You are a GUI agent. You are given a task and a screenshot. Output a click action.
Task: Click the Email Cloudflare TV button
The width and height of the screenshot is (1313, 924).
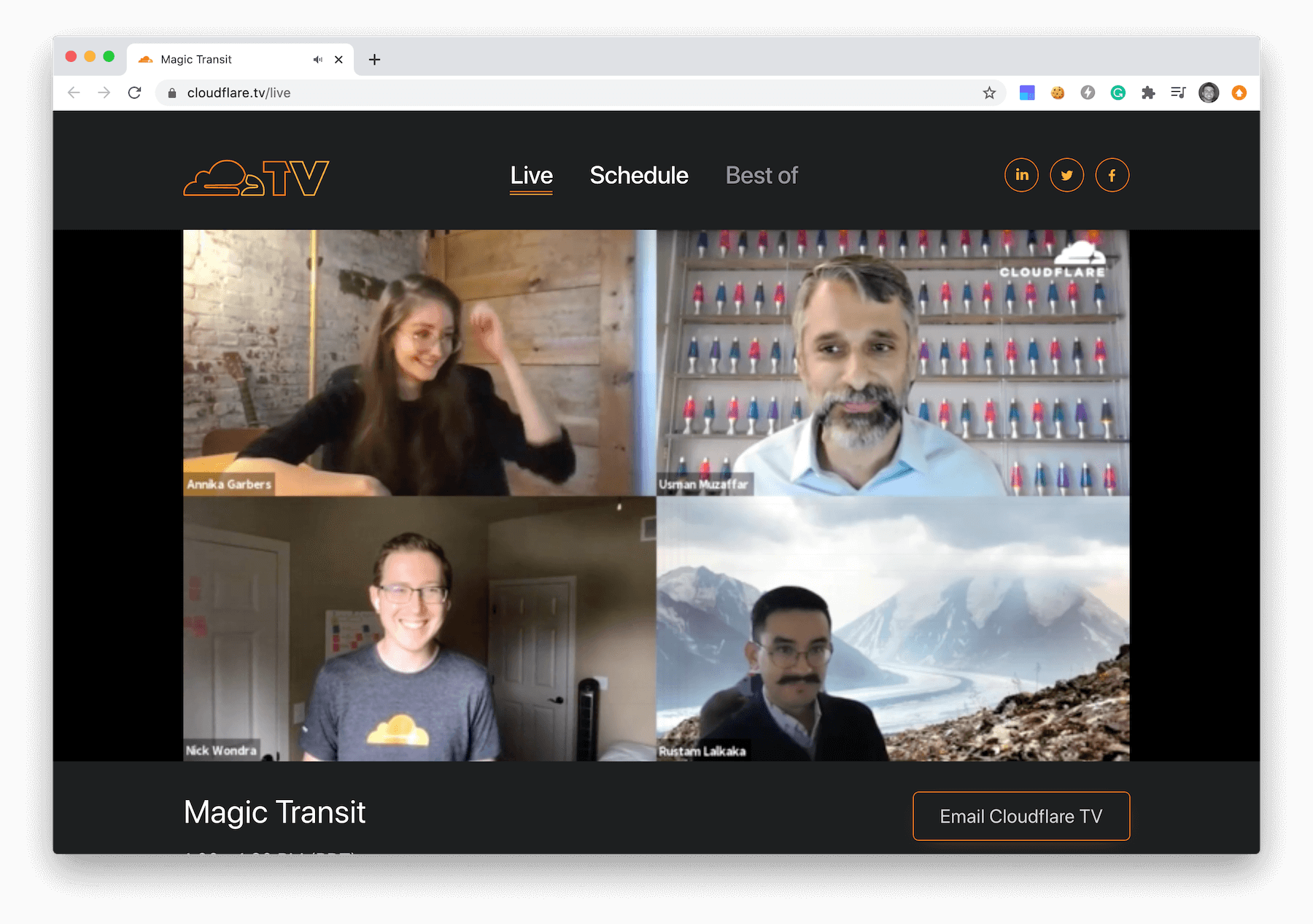pyautogui.click(x=1021, y=816)
